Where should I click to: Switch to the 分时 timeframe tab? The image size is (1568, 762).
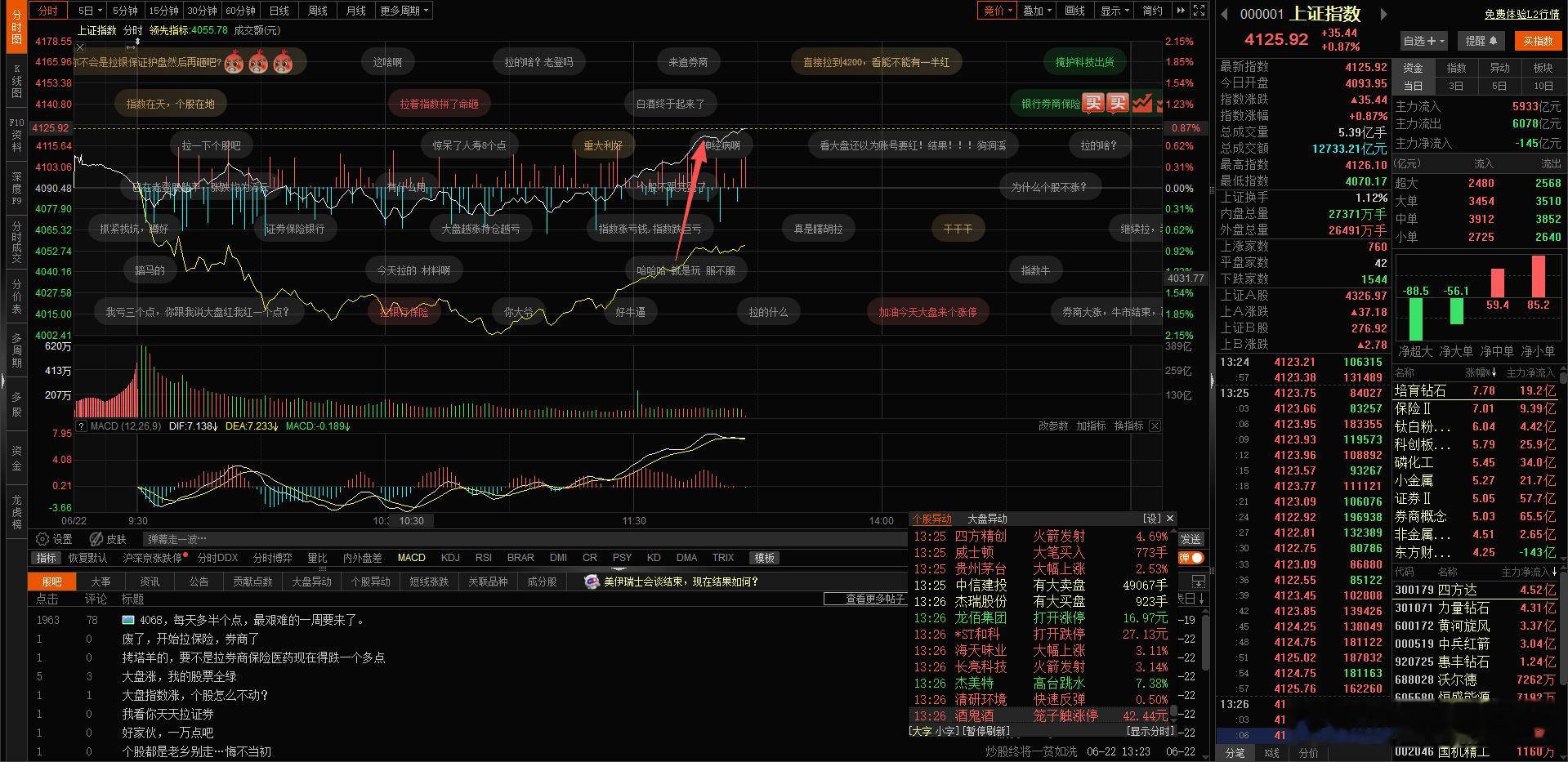(x=48, y=11)
